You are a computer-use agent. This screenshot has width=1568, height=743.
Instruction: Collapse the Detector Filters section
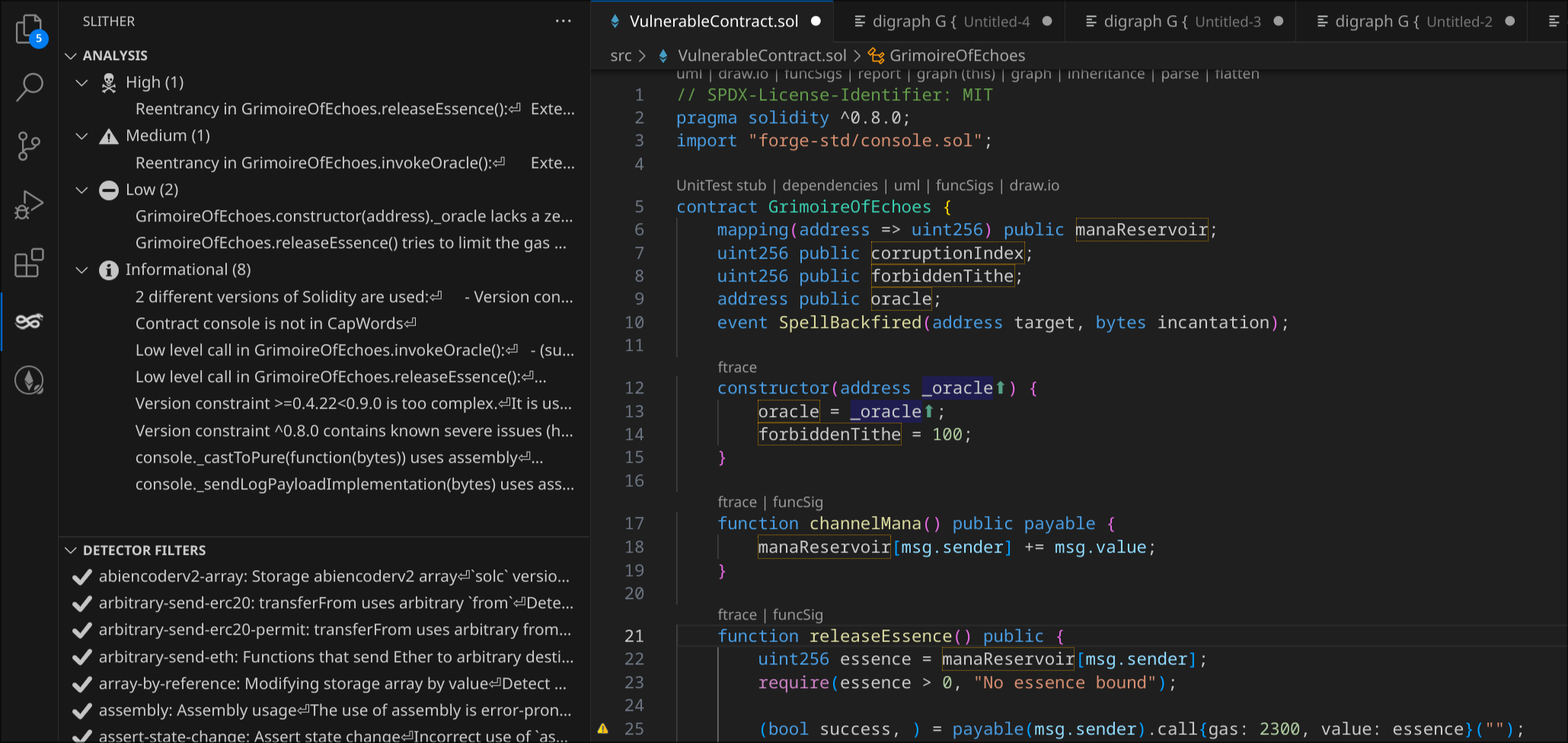pyautogui.click(x=71, y=550)
